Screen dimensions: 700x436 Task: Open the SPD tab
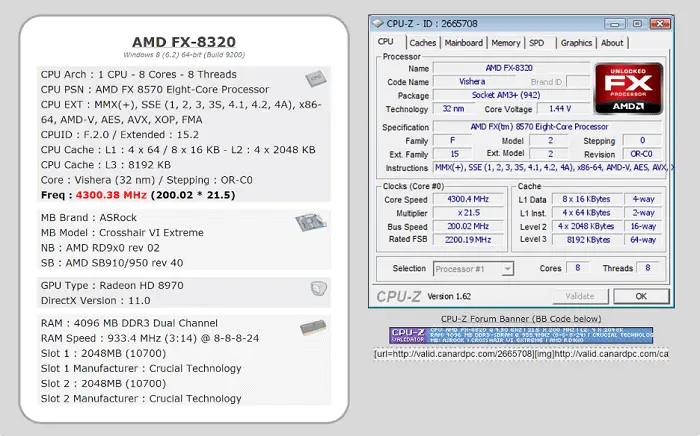537,43
